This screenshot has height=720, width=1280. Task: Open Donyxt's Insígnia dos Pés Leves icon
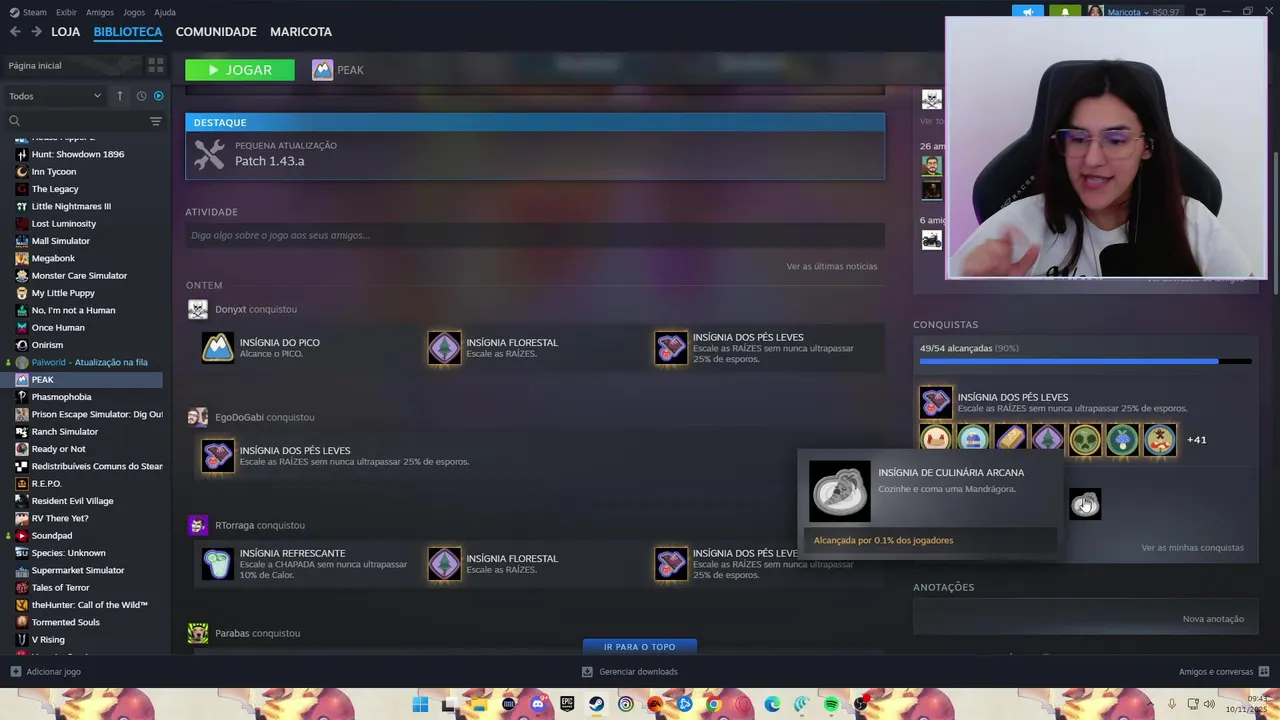(x=671, y=348)
